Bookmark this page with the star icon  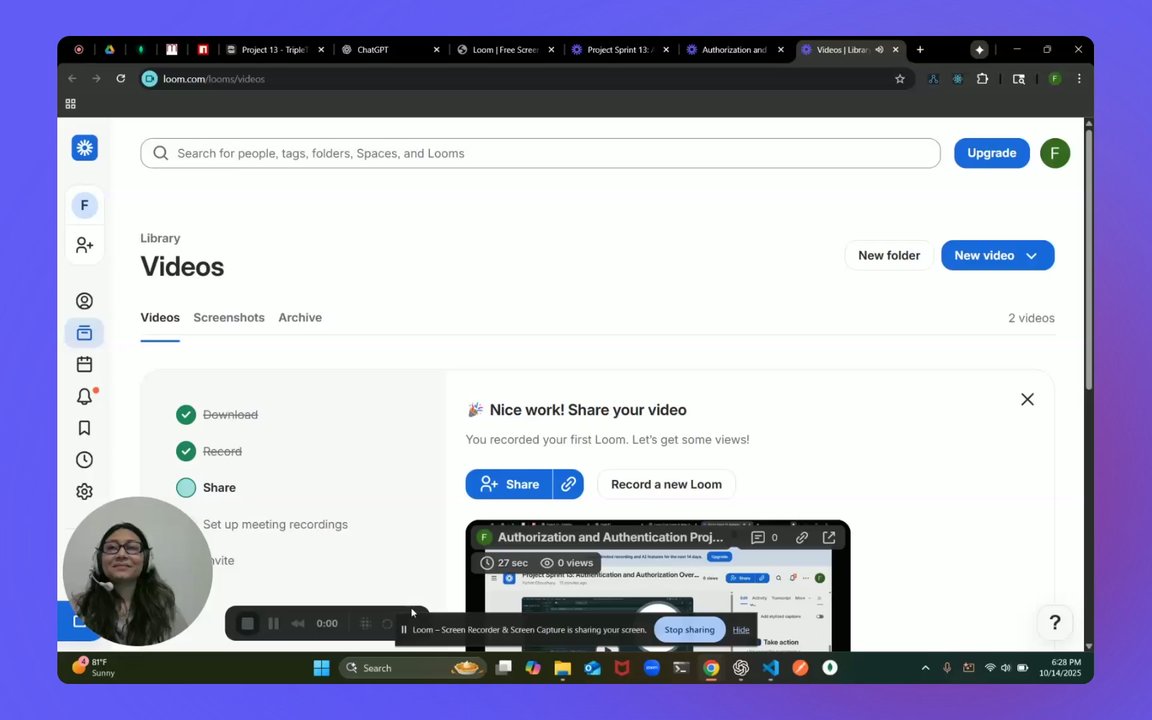[899, 79]
